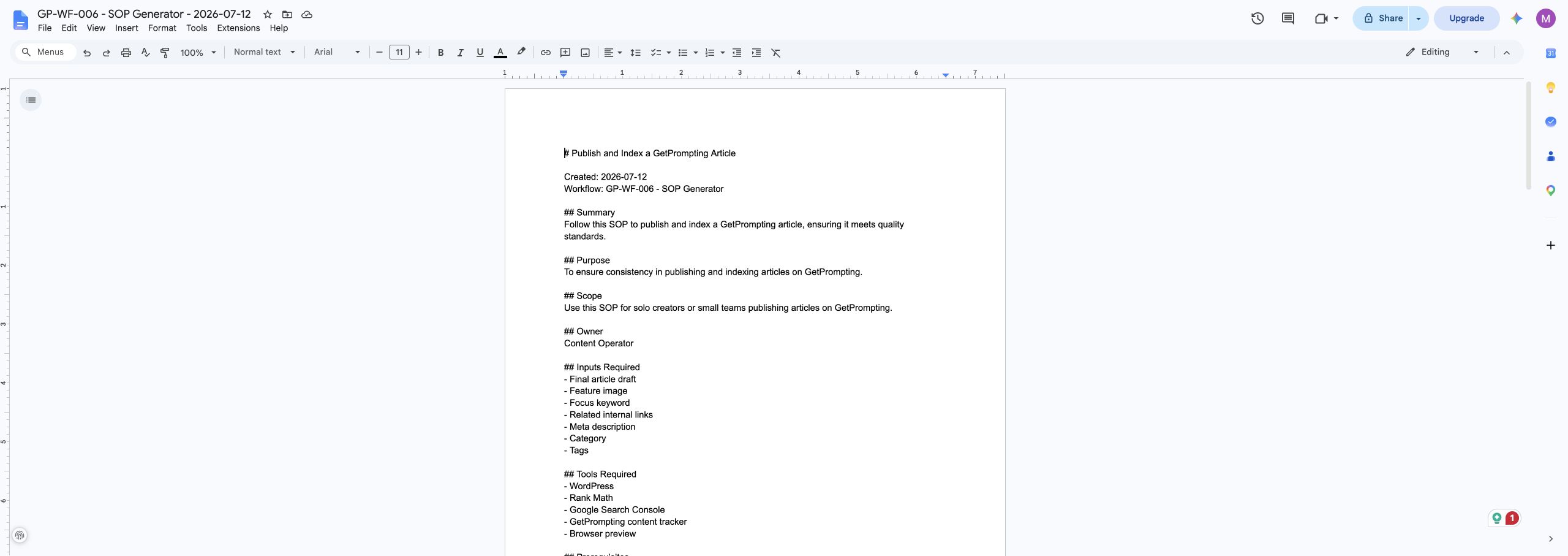Open the Format menu
Viewport: 1568px width, 556px height.
pyautogui.click(x=162, y=28)
